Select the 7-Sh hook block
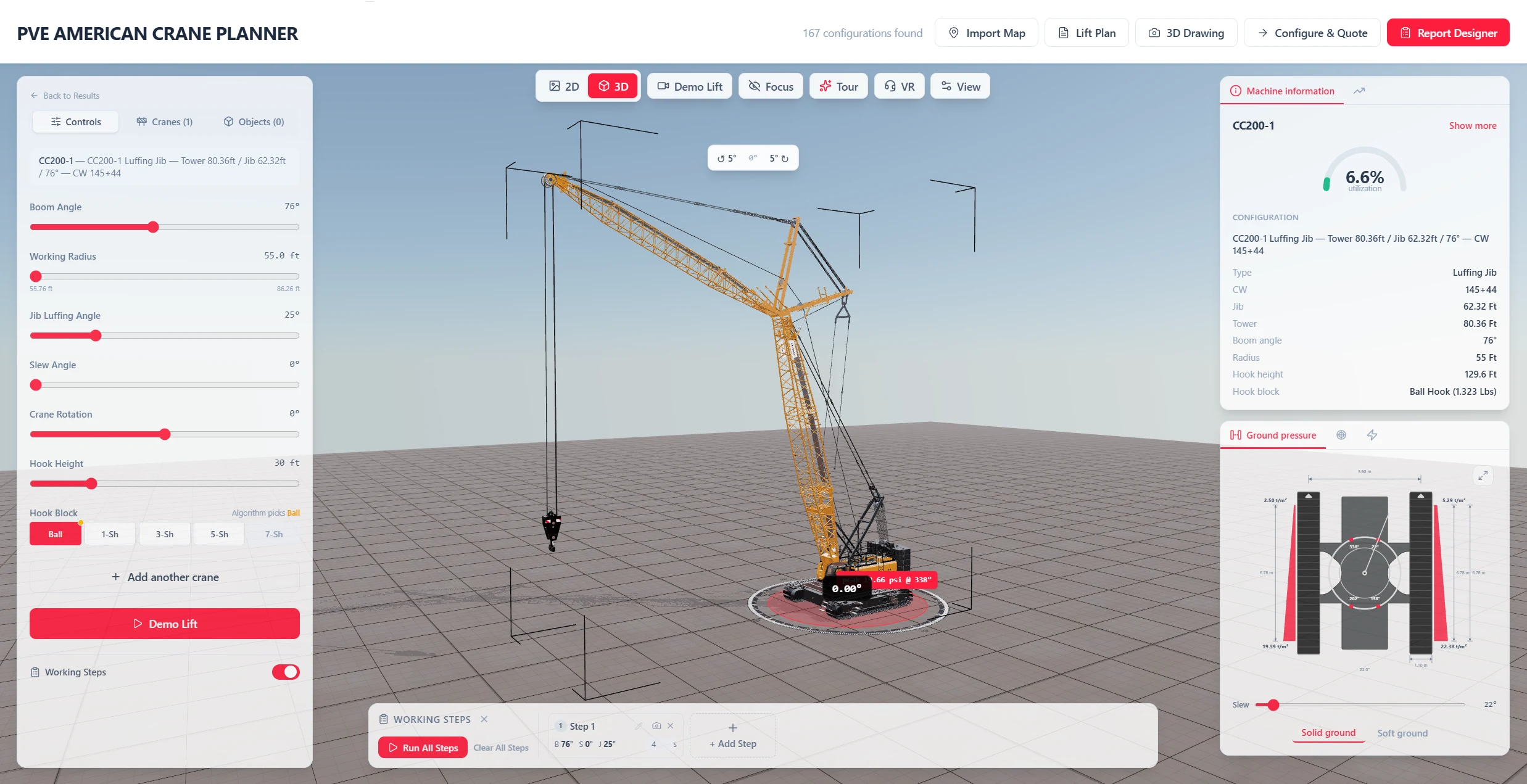 274,534
